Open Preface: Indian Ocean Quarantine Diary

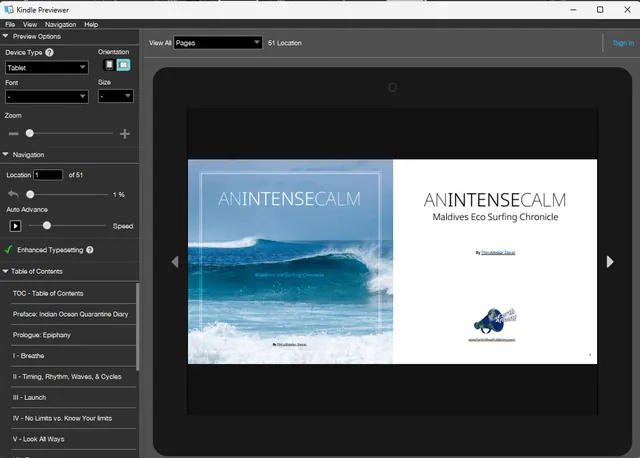(x=73, y=314)
